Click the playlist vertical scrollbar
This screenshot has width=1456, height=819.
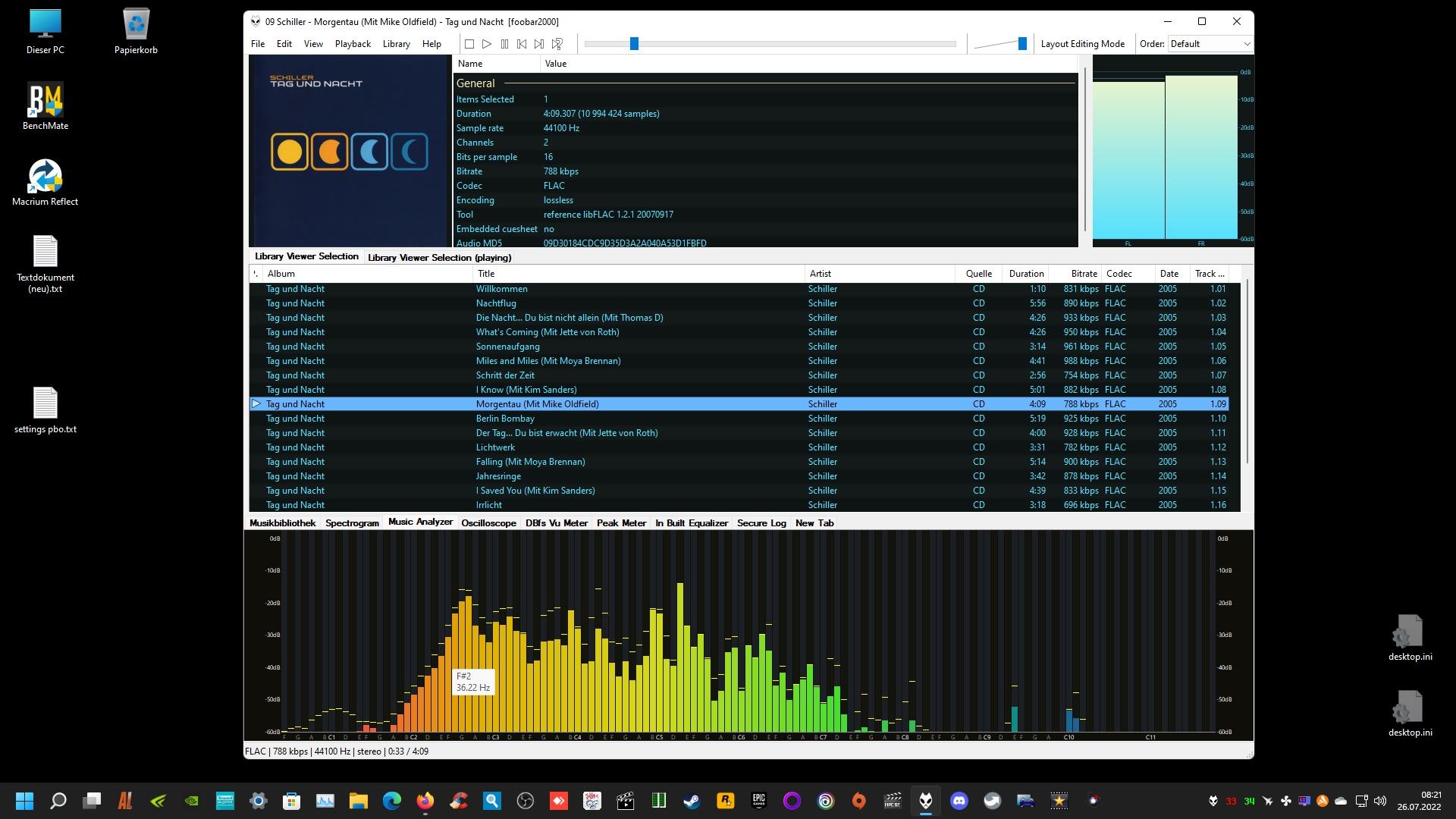pyautogui.click(x=1247, y=372)
